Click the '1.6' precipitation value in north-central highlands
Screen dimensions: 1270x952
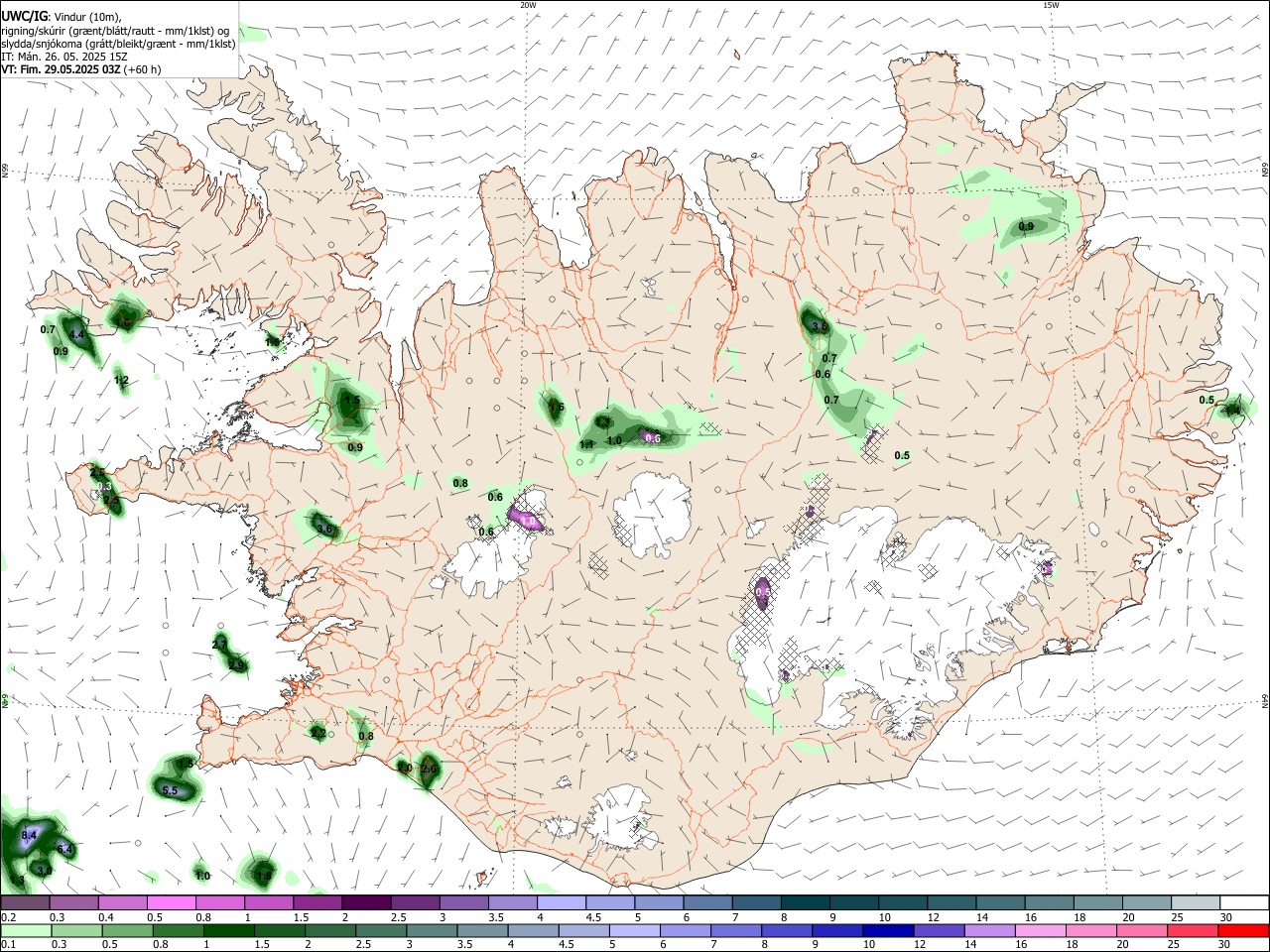coord(556,407)
